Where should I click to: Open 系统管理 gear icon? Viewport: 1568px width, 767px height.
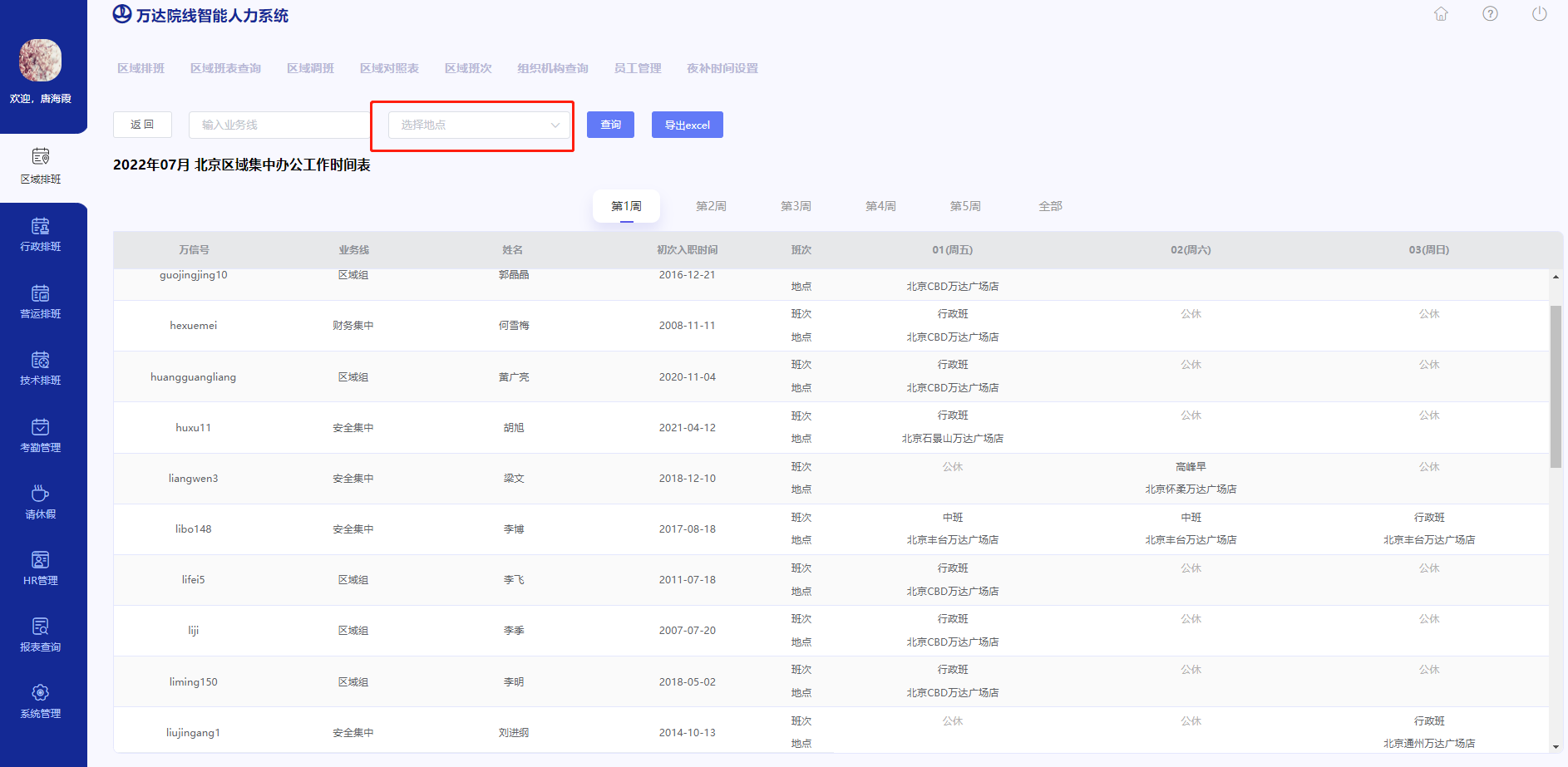pos(41,693)
